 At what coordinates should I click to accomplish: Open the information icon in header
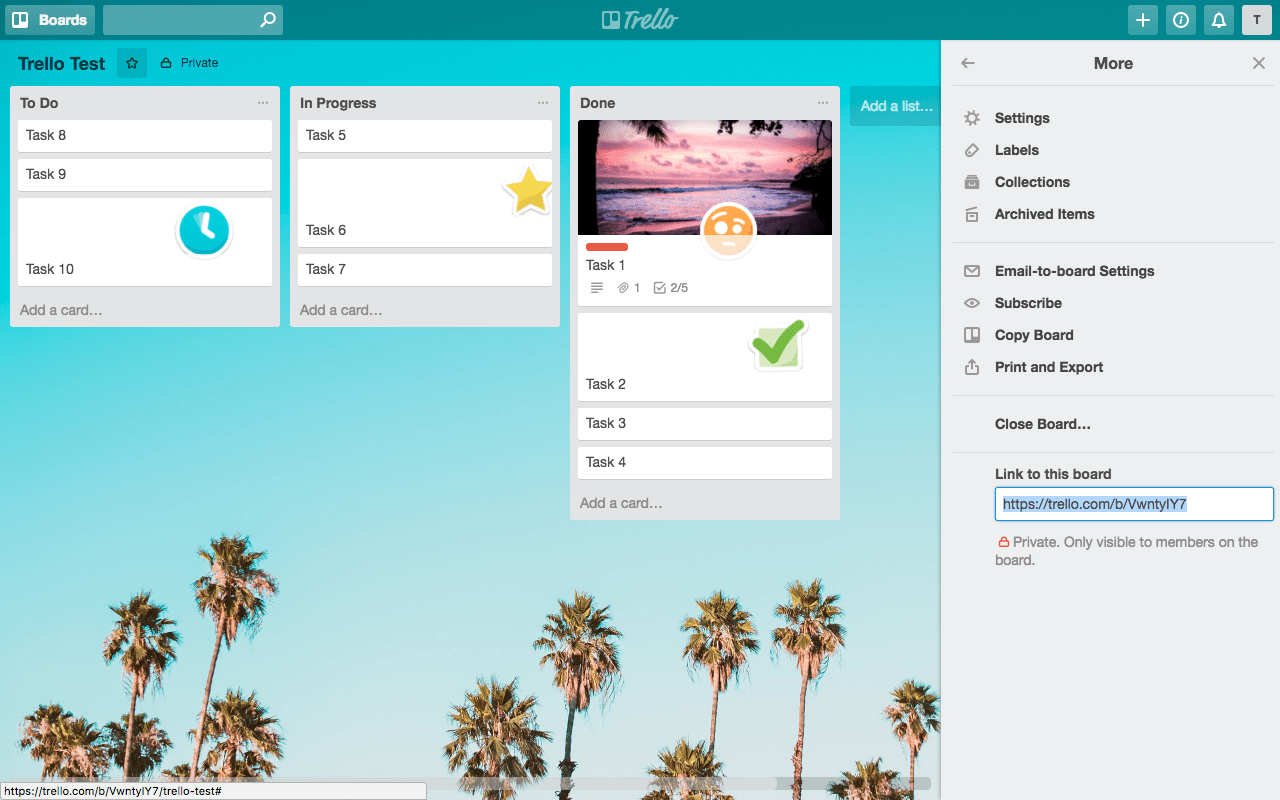[x=1181, y=20]
